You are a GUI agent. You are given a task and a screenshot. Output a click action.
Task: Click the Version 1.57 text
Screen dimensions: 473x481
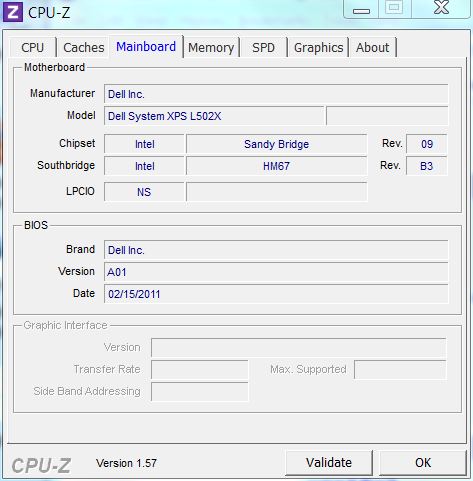pyautogui.click(x=126, y=463)
